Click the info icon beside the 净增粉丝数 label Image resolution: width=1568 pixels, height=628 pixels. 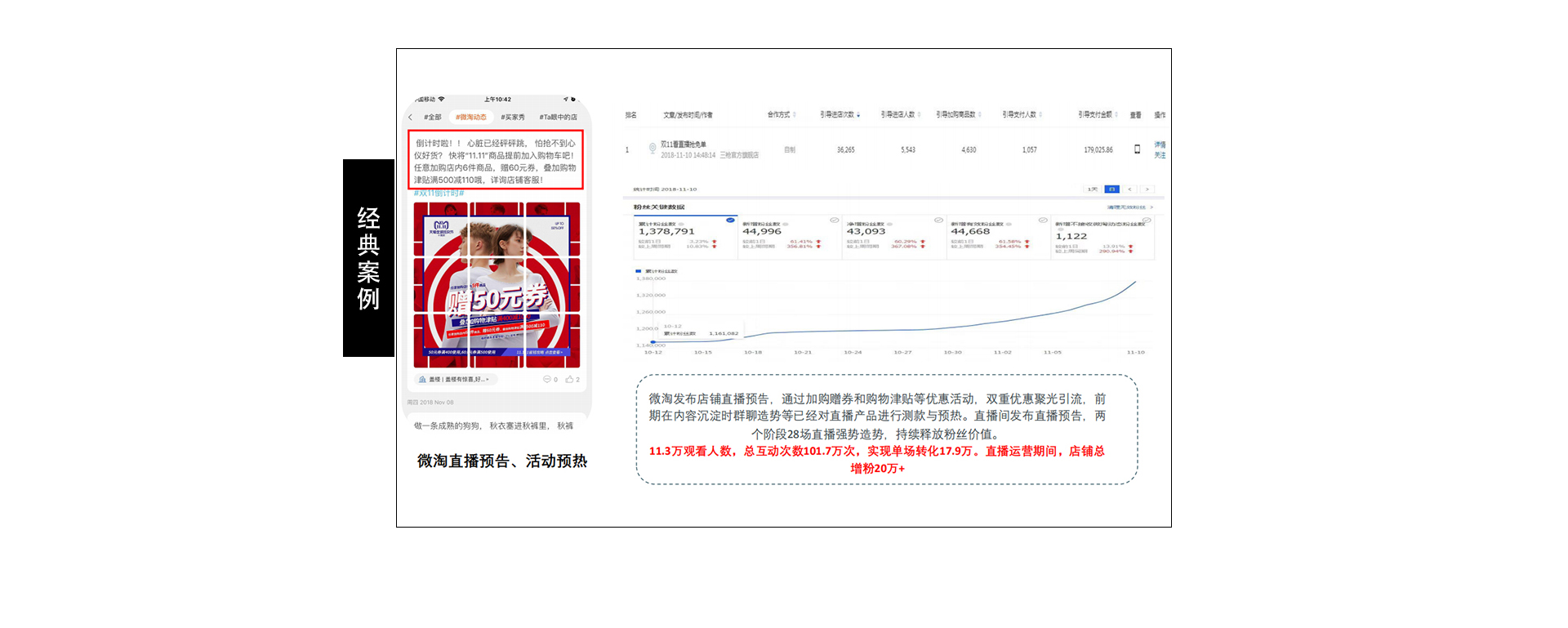tap(889, 224)
